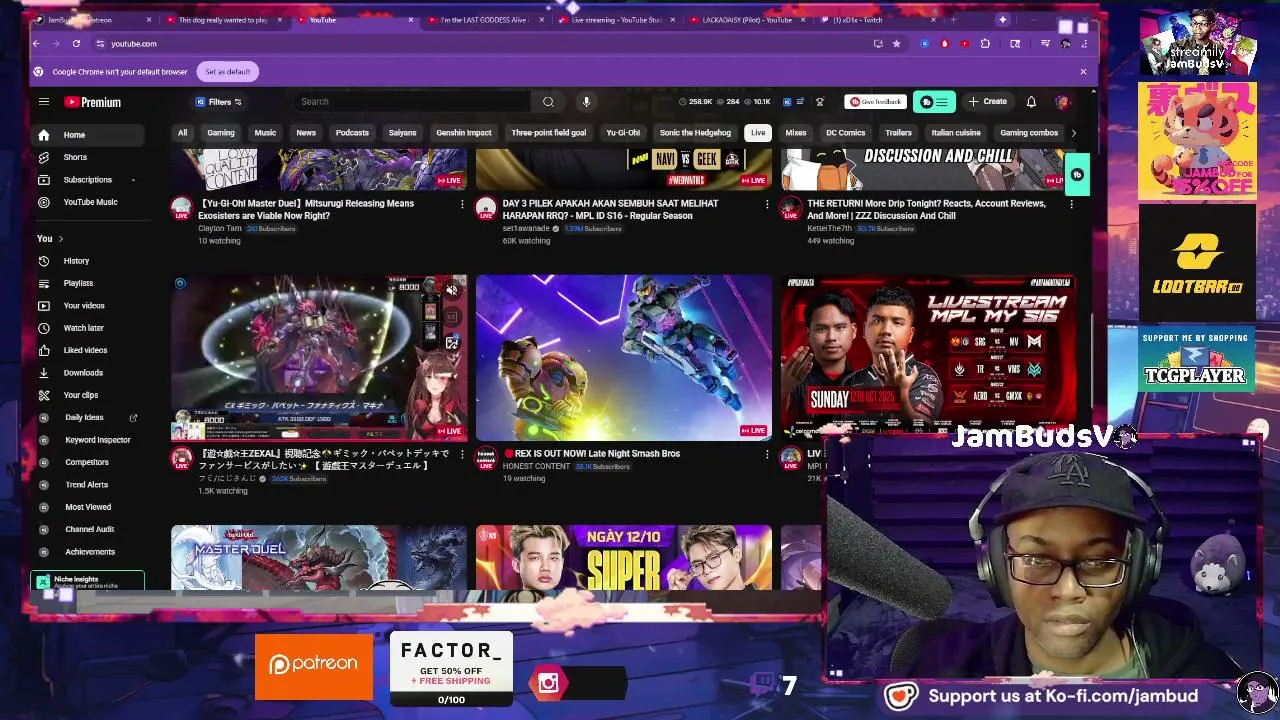Select the Three-point field goal chip
Screen dimensions: 1280x720
548,133
